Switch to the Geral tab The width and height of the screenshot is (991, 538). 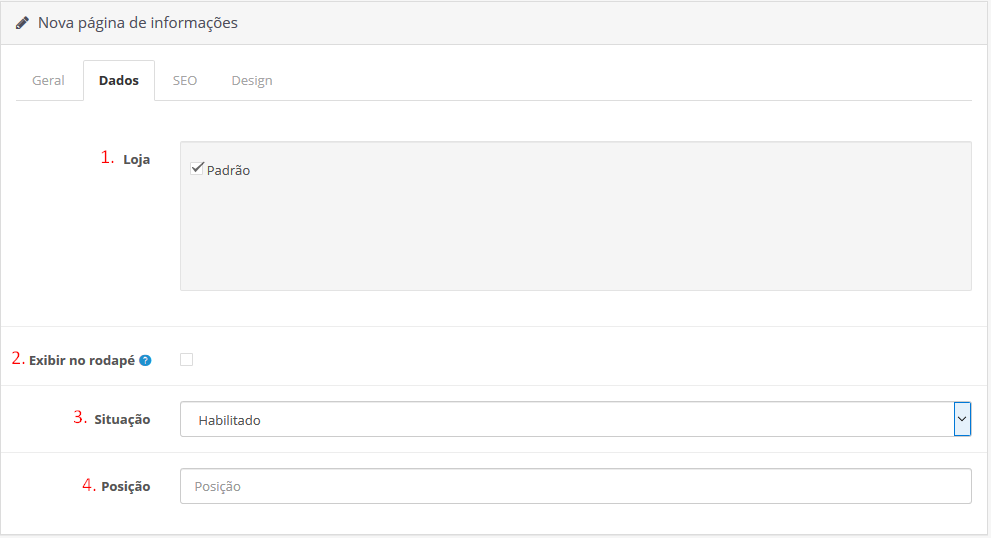(48, 81)
